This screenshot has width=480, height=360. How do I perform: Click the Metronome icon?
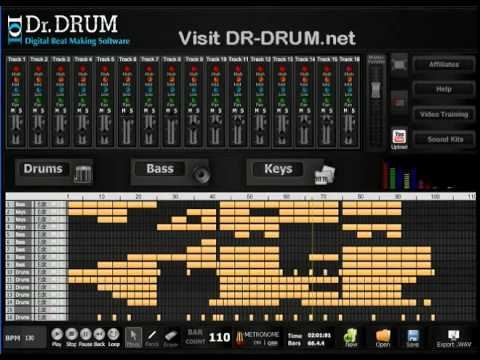pyautogui.click(x=239, y=337)
